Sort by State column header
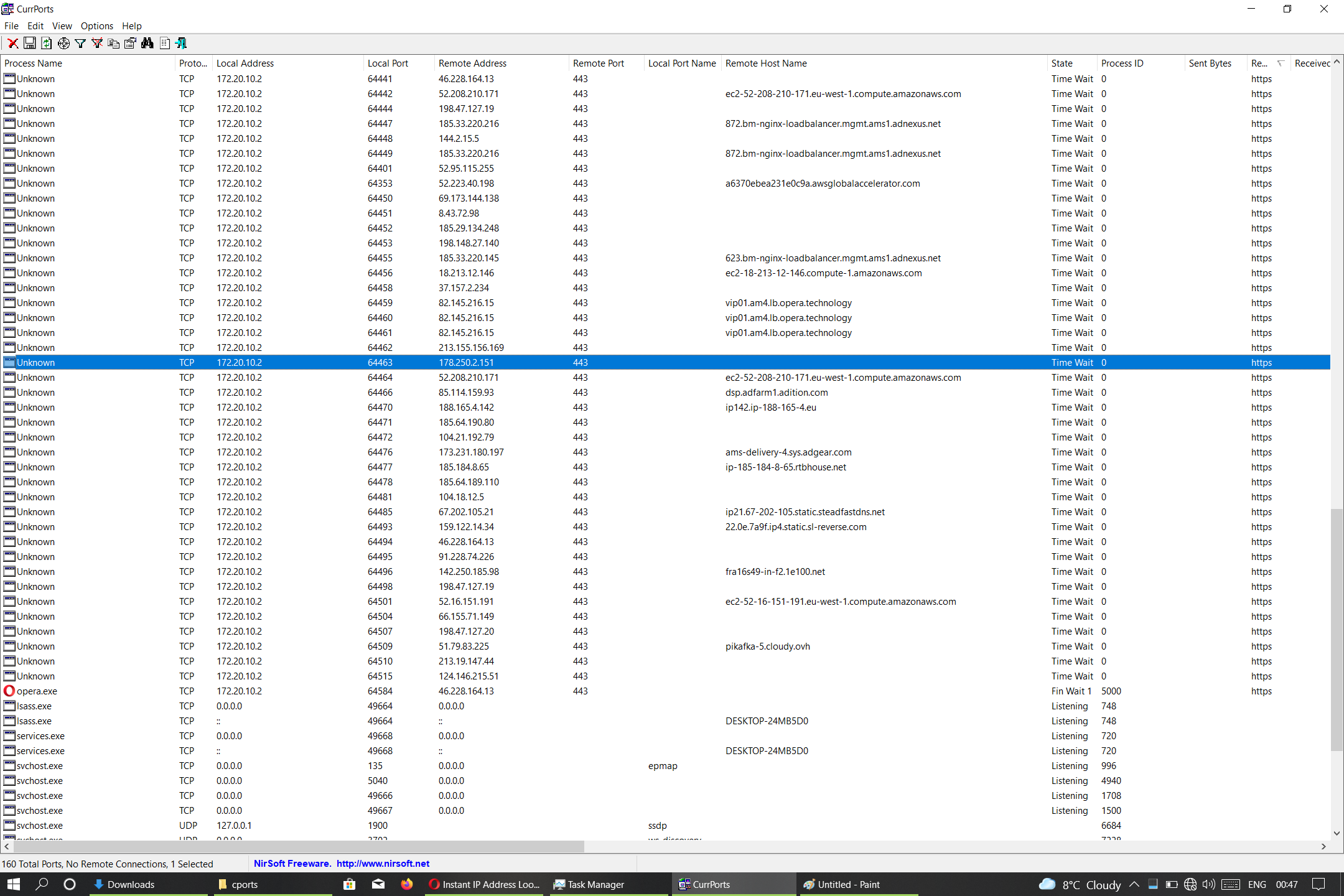This screenshot has height=896, width=1344. pos(1072,63)
